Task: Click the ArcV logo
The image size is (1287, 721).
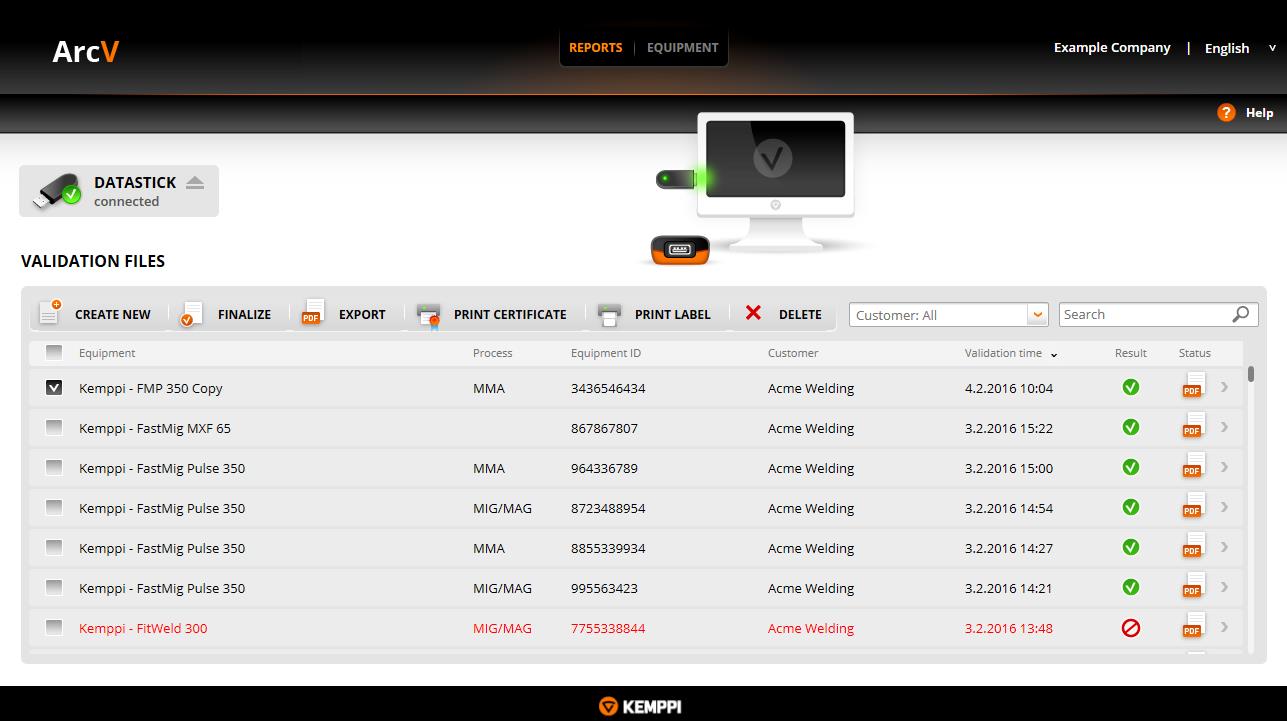Action: pyautogui.click(x=86, y=51)
